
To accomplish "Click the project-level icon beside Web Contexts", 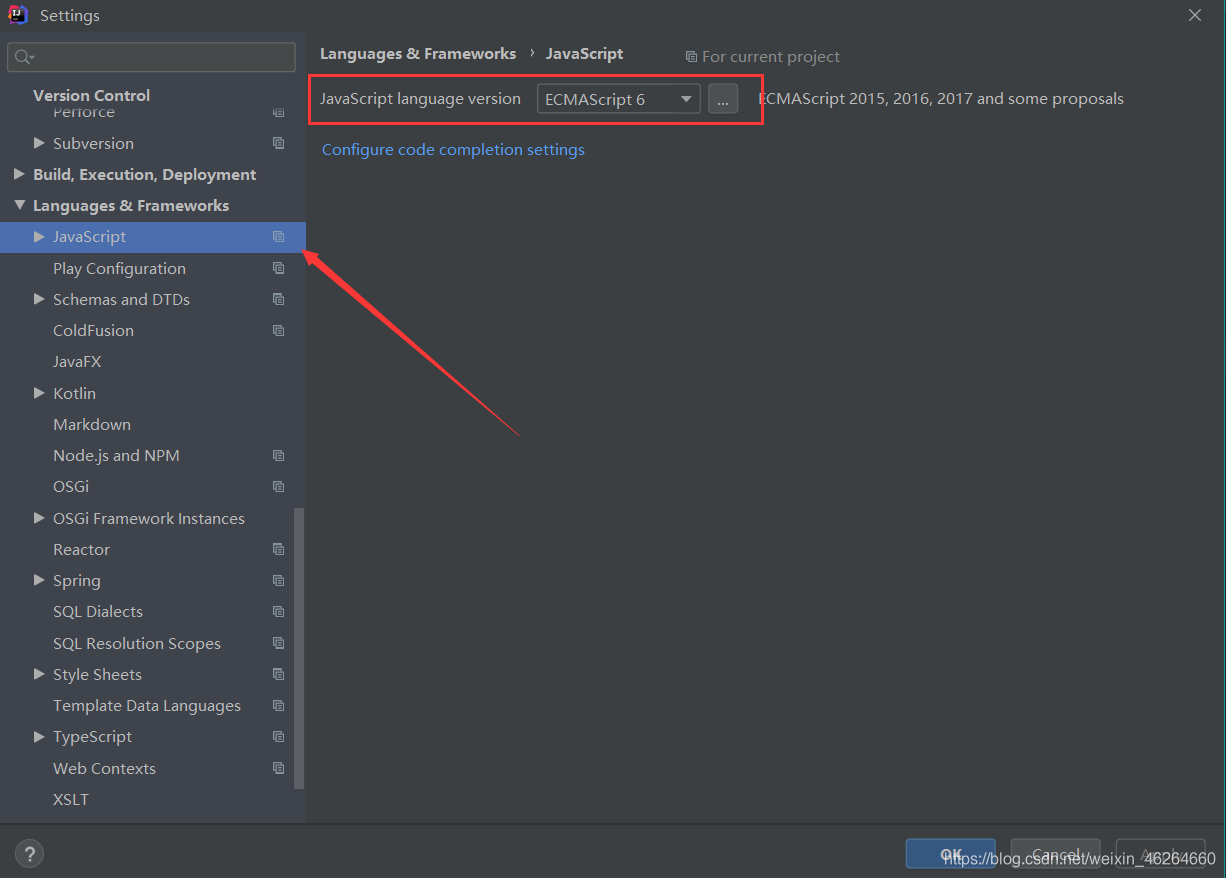I will 279,768.
